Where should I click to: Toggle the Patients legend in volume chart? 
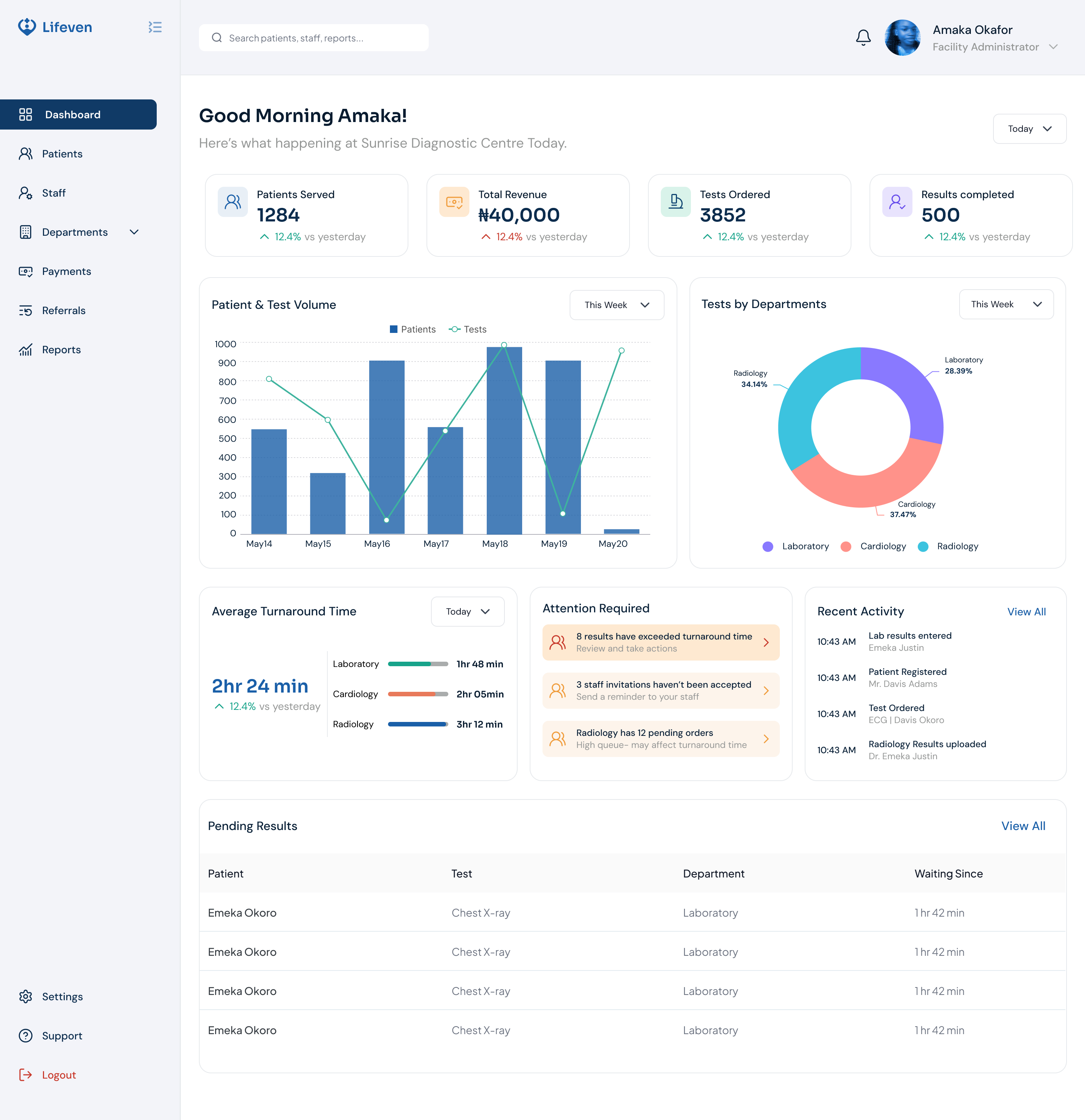point(413,329)
